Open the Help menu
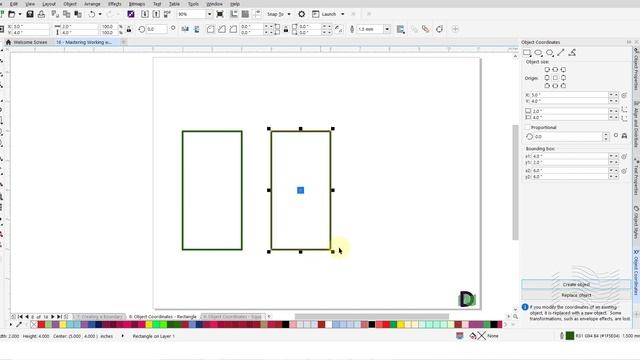The width and height of the screenshot is (640, 360). coord(235,4)
